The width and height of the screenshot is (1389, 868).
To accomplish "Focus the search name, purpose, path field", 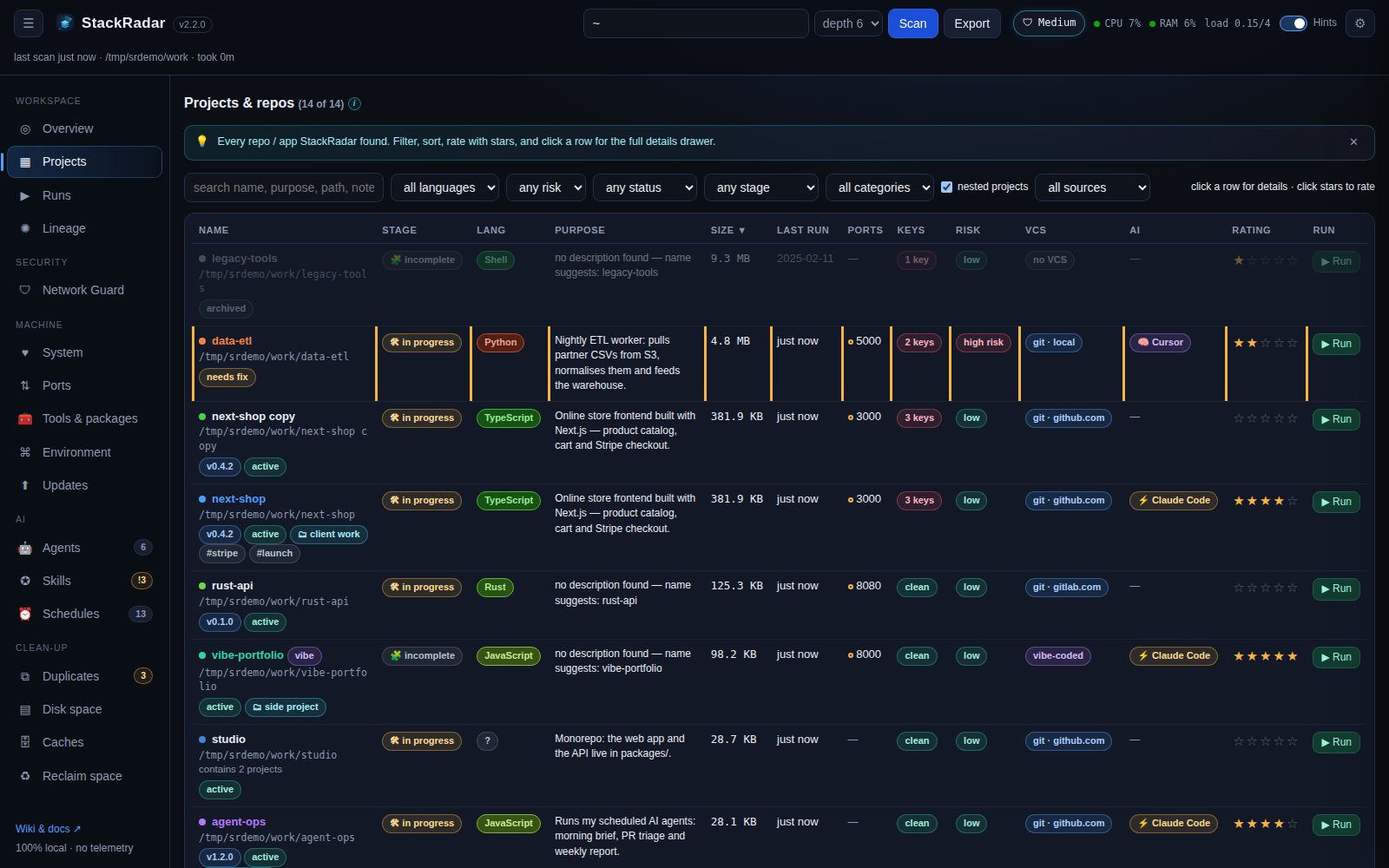I will [x=284, y=187].
